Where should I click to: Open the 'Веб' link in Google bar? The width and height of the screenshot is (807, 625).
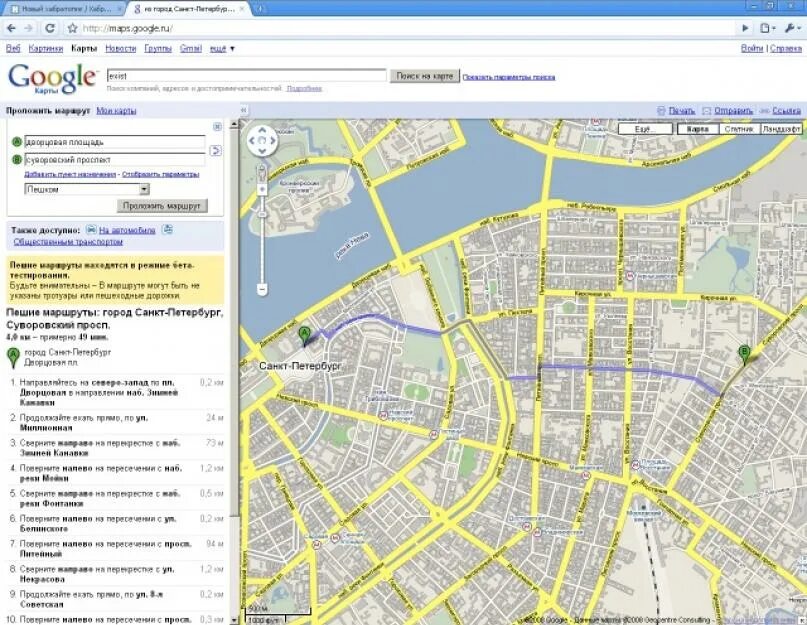[13, 48]
